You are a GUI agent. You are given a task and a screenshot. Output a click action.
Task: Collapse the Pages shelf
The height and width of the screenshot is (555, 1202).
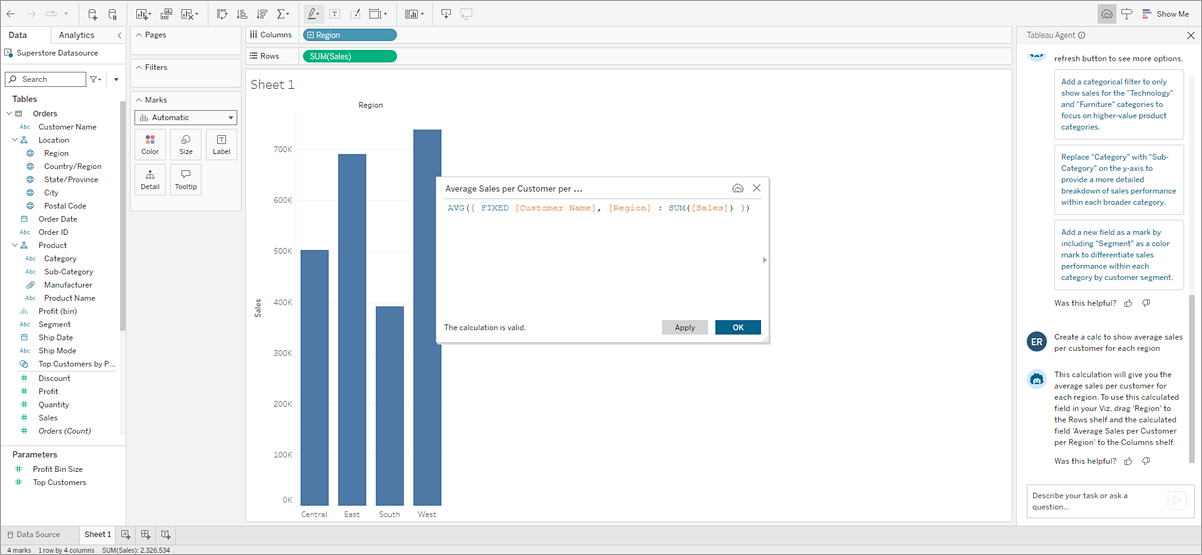[x=137, y=35]
